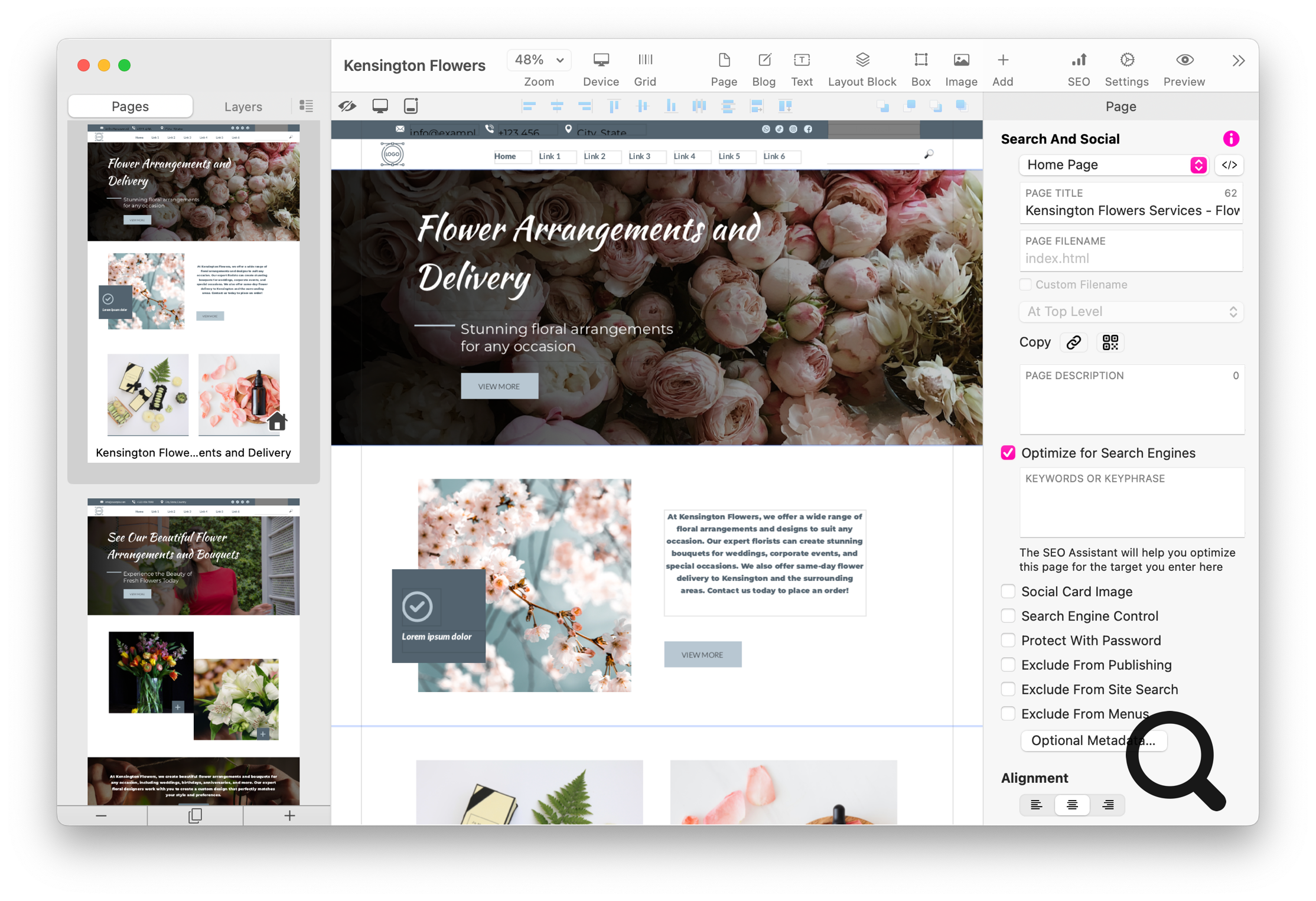Open the 48% Zoom dropdown

pos(539,60)
